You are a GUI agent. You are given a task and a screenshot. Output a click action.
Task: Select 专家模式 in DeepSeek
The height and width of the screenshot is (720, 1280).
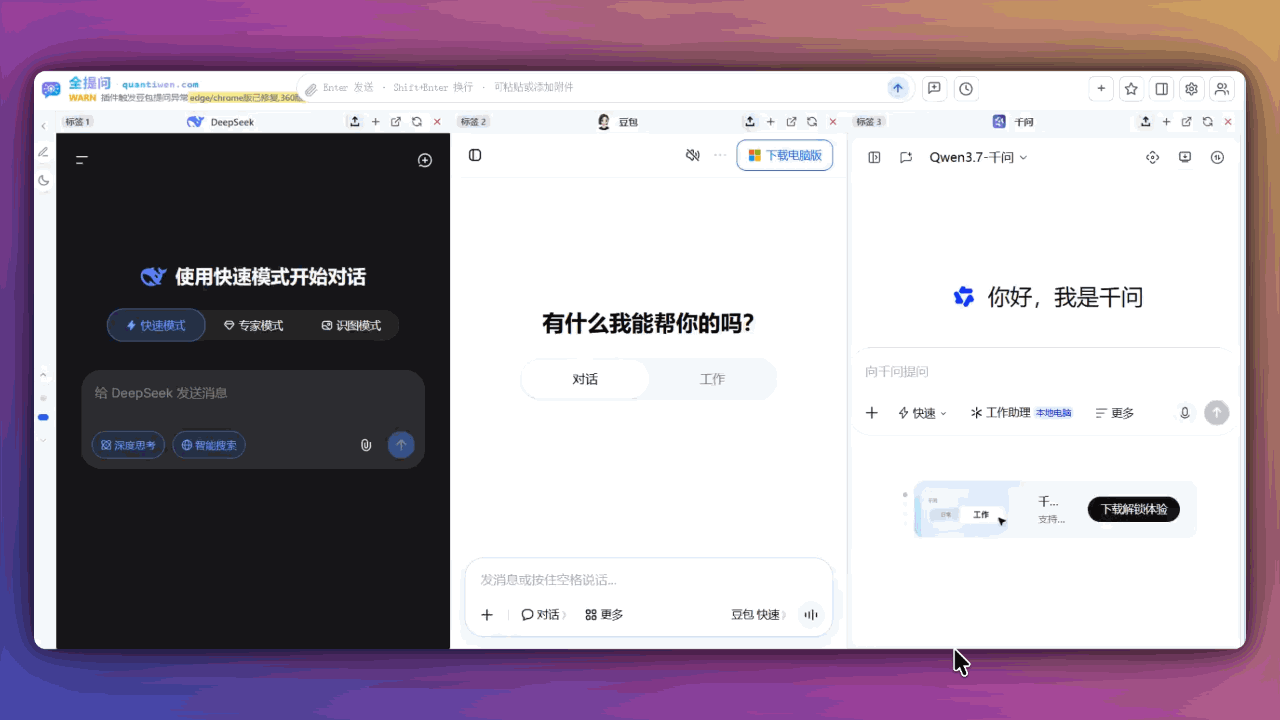[x=253, y=325]
